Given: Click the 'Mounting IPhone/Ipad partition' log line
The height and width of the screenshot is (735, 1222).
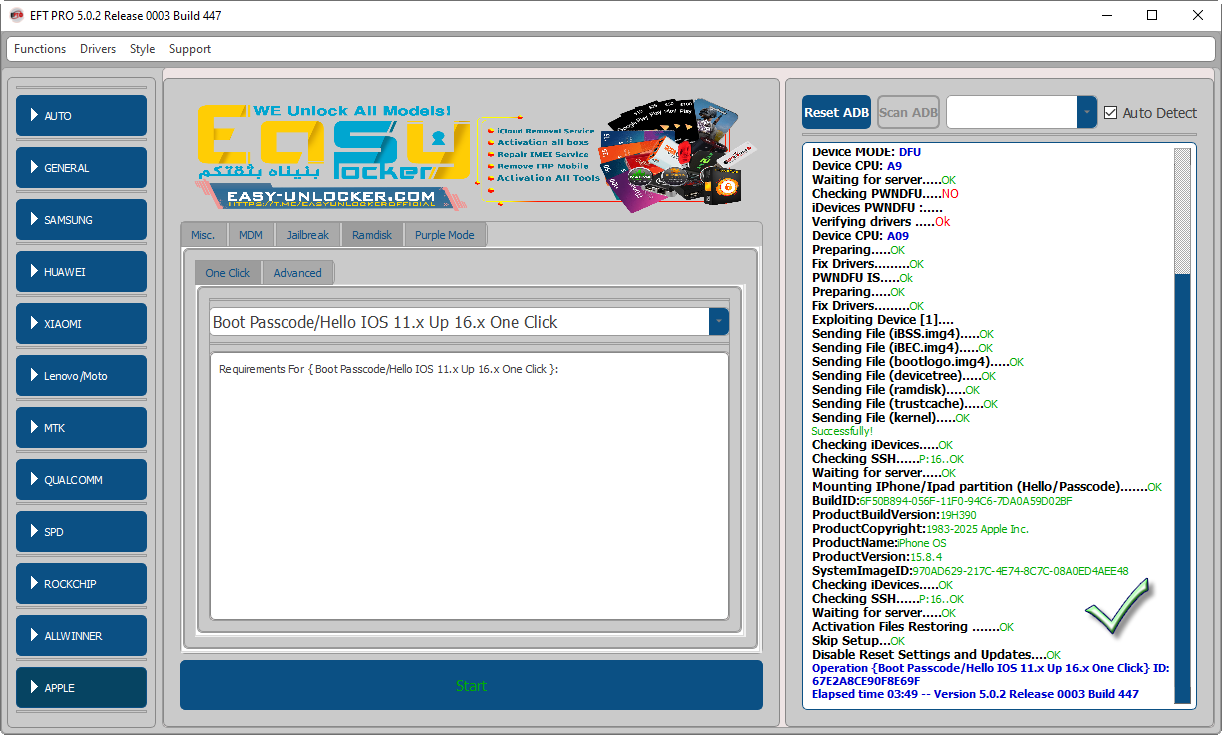Looking at the screenshot, I should pyautogui.click(x=987, y=487).
